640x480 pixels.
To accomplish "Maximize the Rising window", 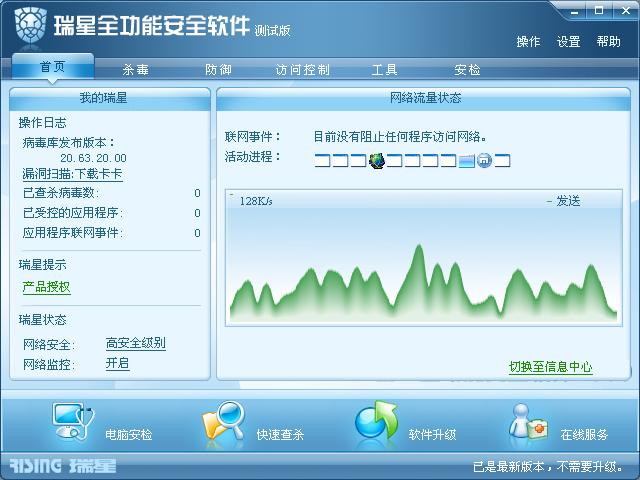I will [x=599, y=11].
